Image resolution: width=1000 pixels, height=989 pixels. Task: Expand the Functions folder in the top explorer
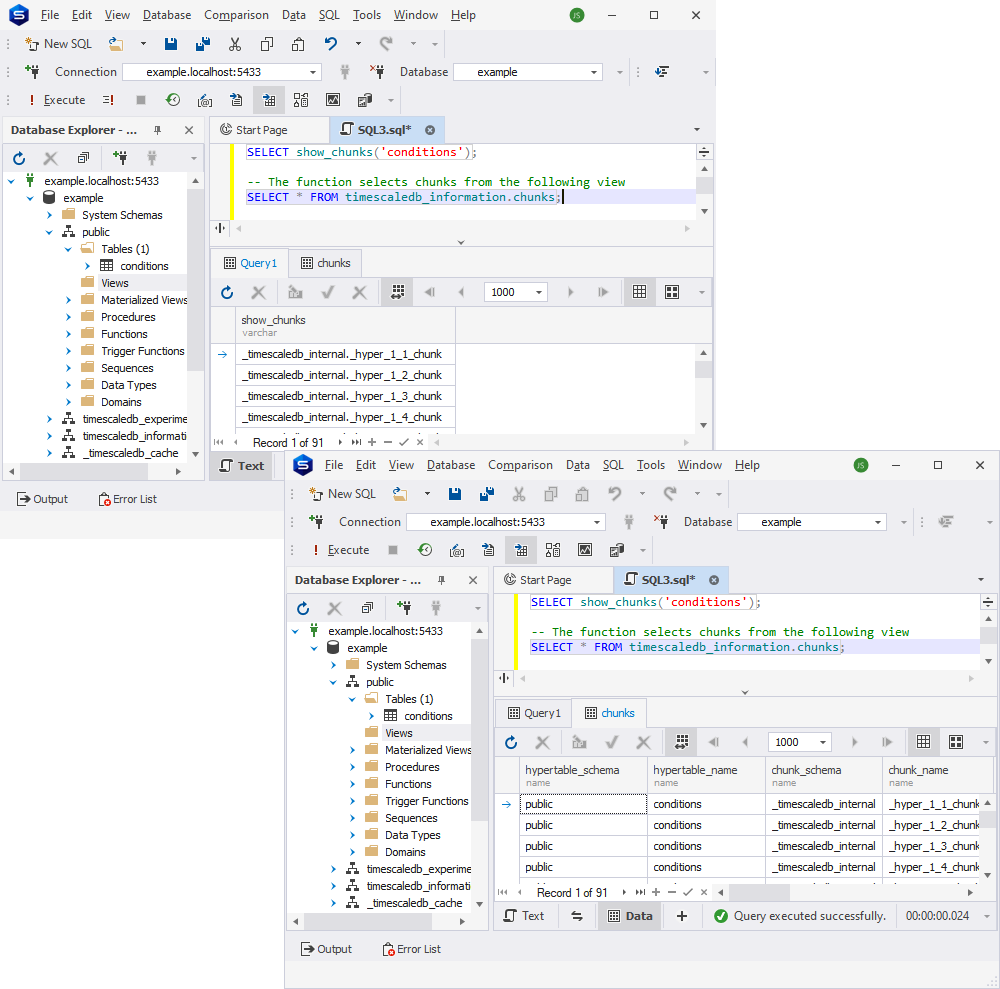68,334
